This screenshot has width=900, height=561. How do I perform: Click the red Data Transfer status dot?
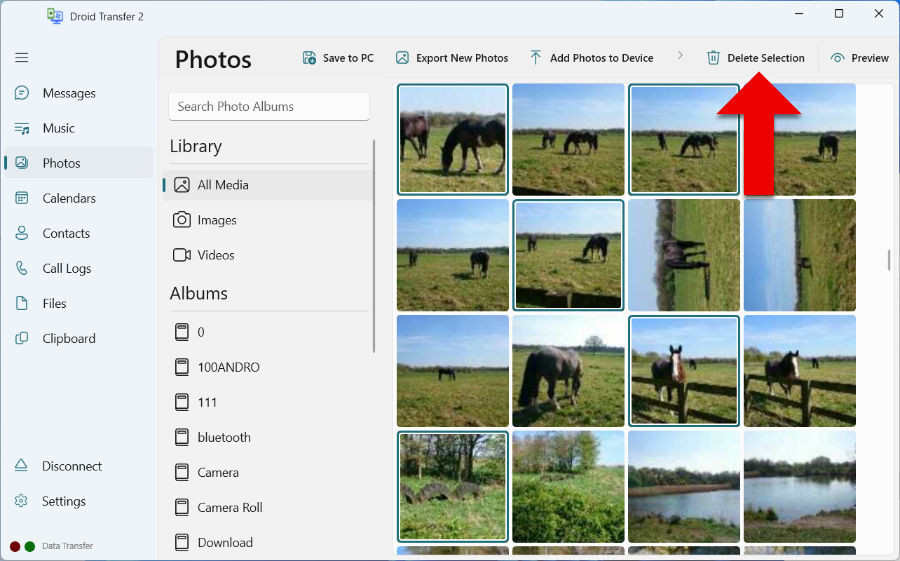(15, 546)
